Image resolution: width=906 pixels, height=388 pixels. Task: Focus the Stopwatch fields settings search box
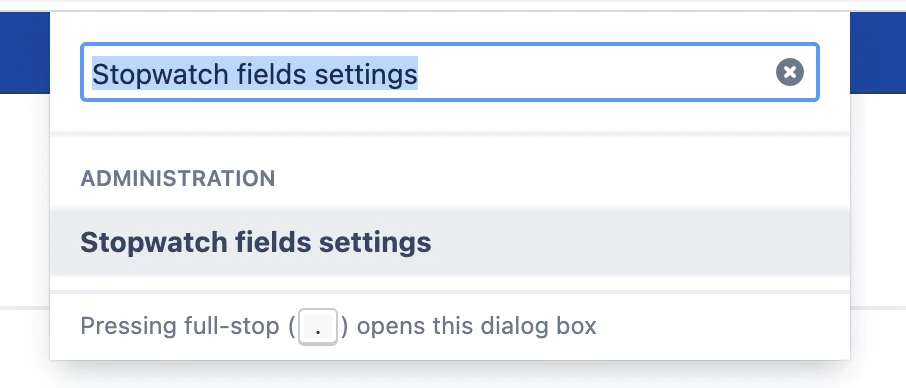pyautogui.click(x=450, y=72)
